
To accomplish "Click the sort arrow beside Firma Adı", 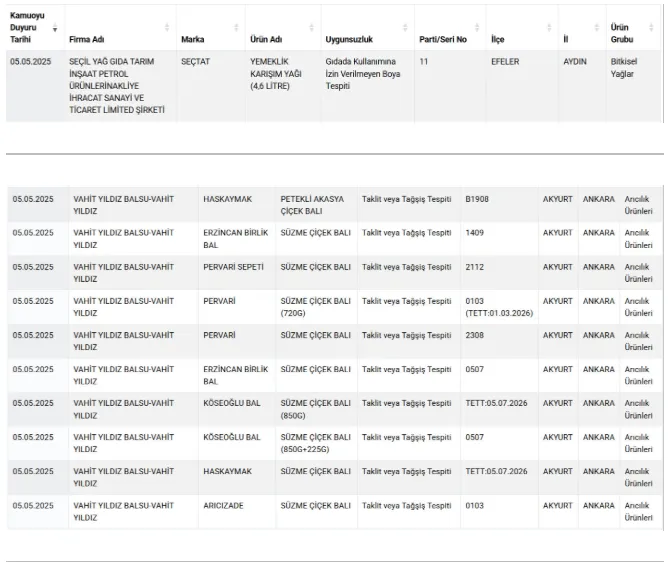I will coord(167,28).
